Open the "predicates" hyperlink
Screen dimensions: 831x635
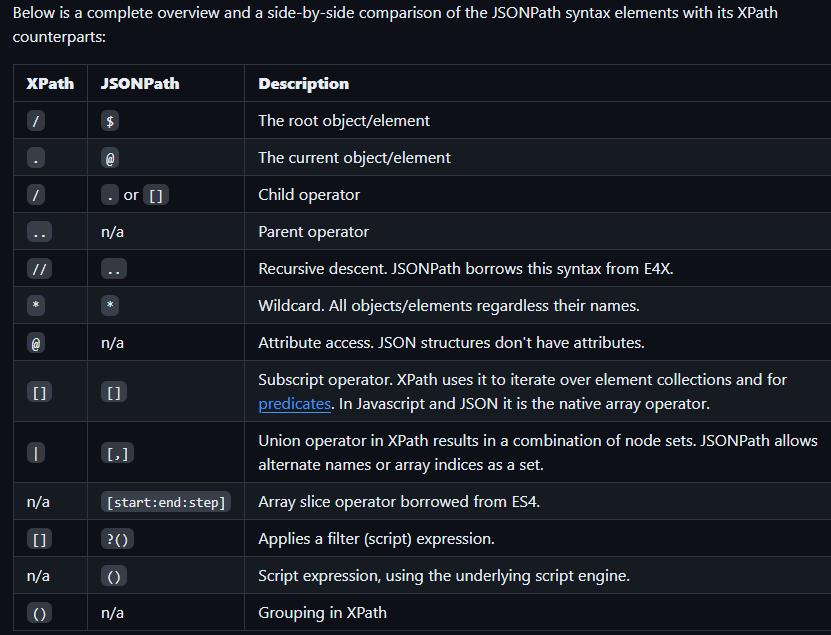point(294,404)
